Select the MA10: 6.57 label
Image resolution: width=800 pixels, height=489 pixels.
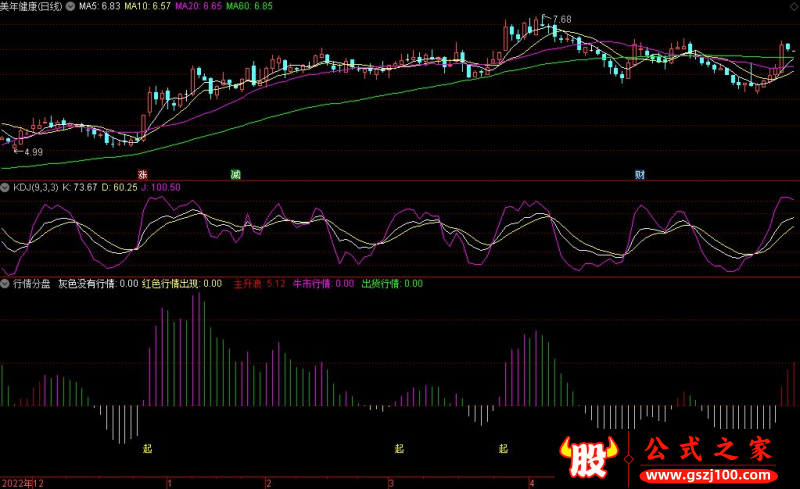tap(147, 7)
